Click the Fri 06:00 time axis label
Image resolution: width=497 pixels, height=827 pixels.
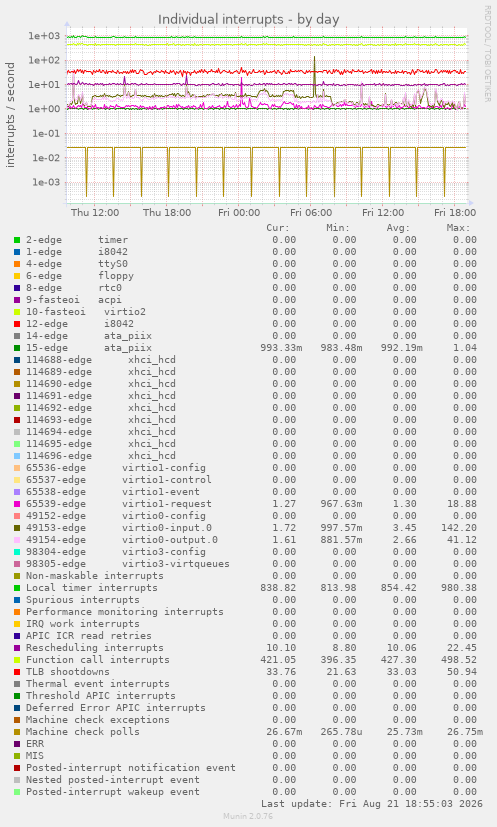tap(311, 213)
